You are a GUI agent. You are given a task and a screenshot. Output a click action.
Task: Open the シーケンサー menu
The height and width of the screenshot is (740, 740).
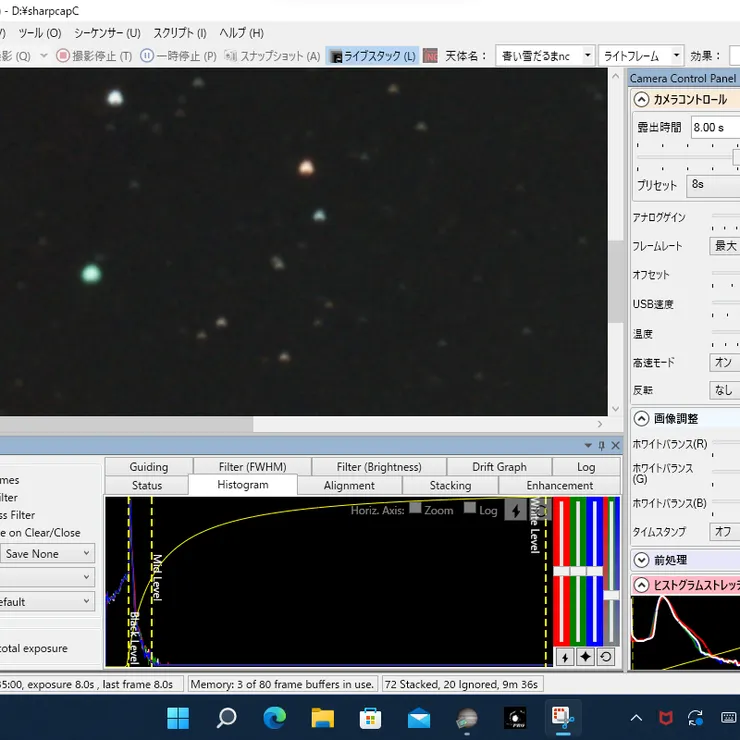click(107, 33)
